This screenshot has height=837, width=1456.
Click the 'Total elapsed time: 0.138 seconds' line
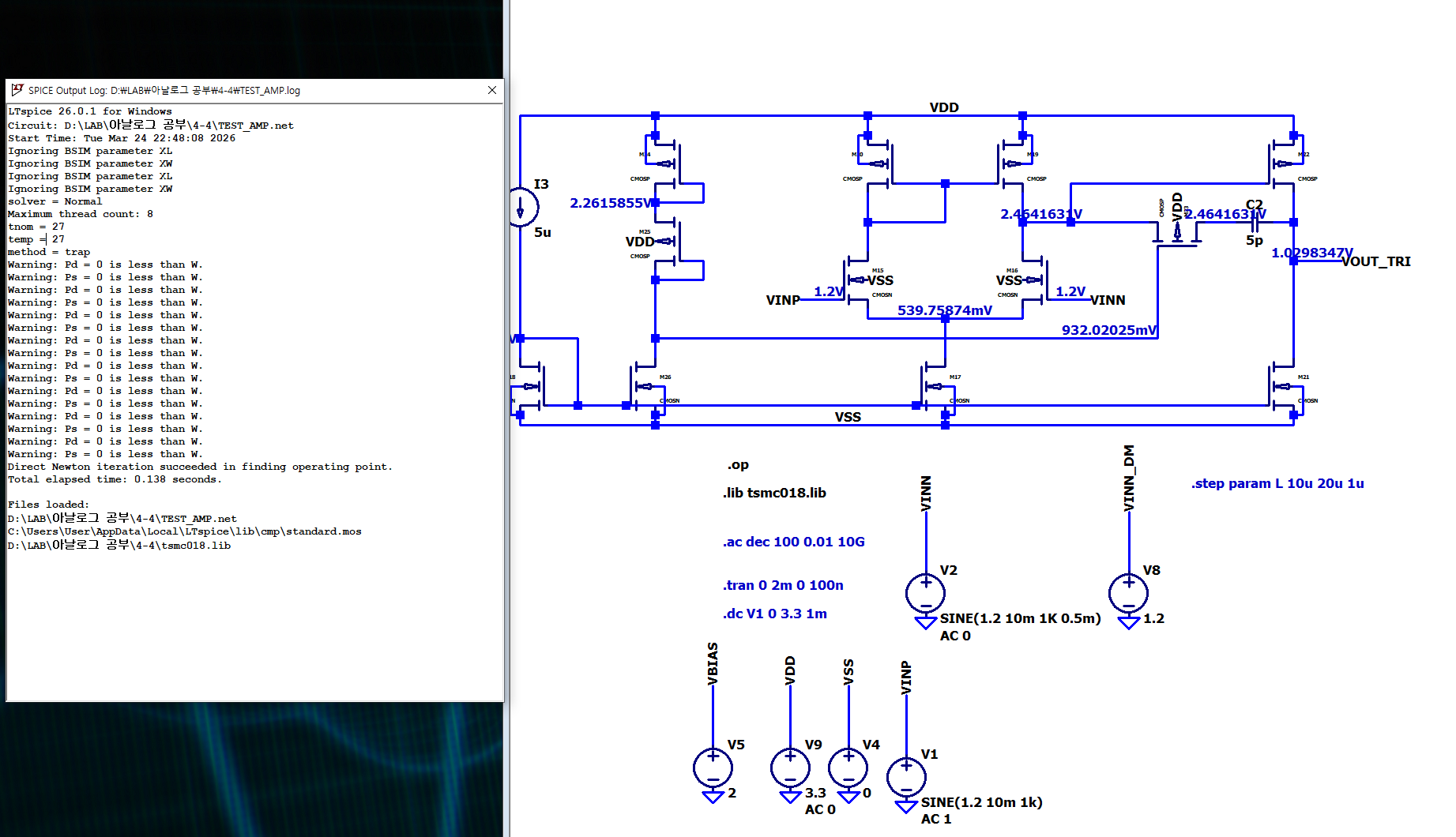coord(115,479)
